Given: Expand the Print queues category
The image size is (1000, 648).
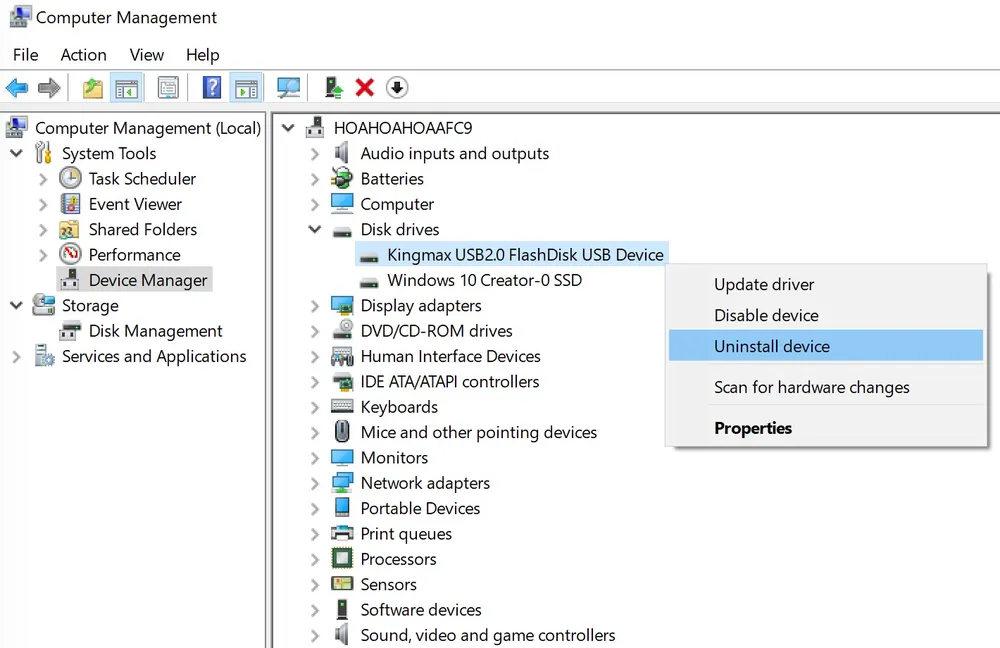Looking at the screenshot, I should (x=314, y=534).
